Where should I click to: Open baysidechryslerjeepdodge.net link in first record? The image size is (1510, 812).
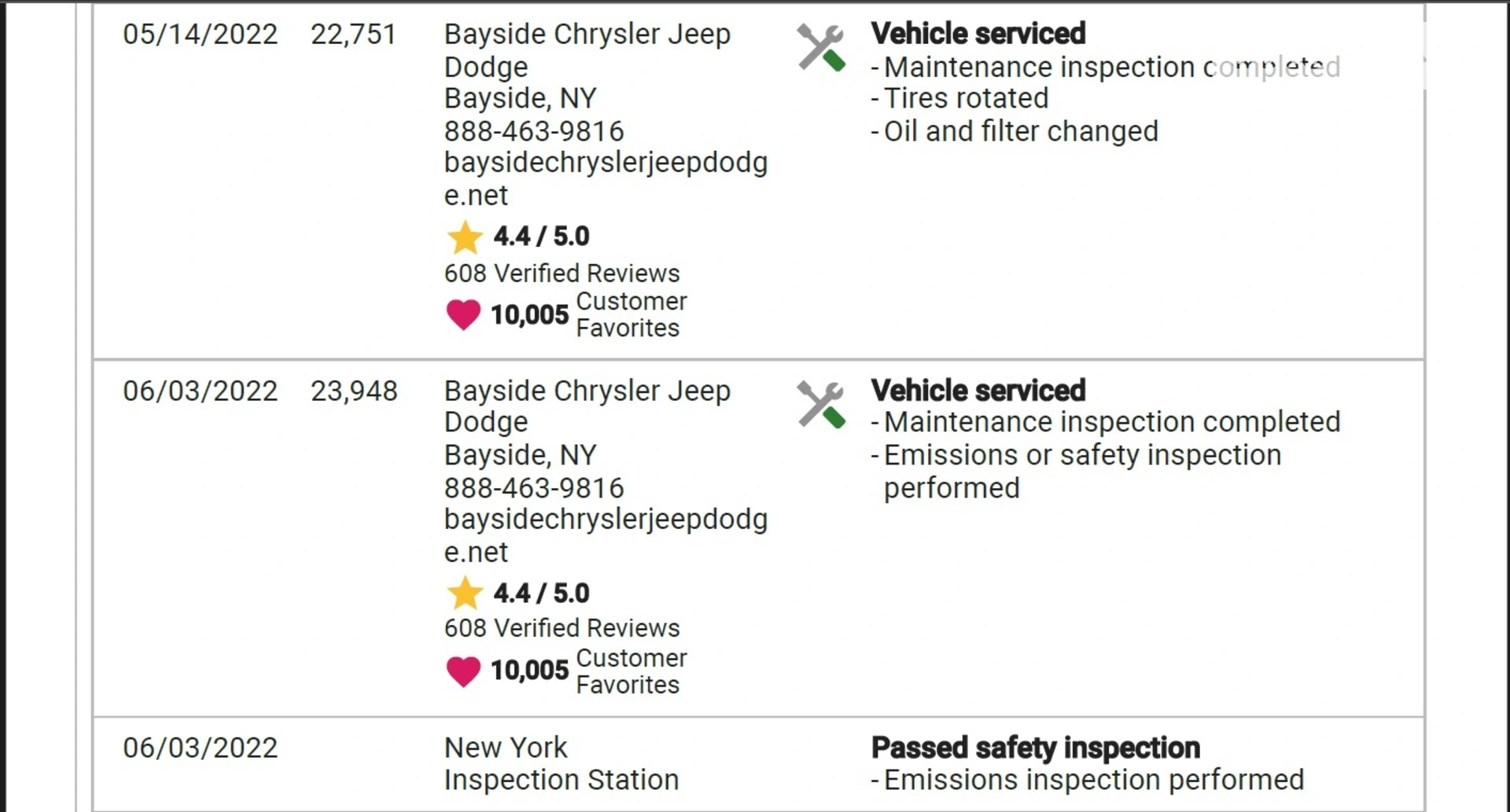(x=606, y=178)
